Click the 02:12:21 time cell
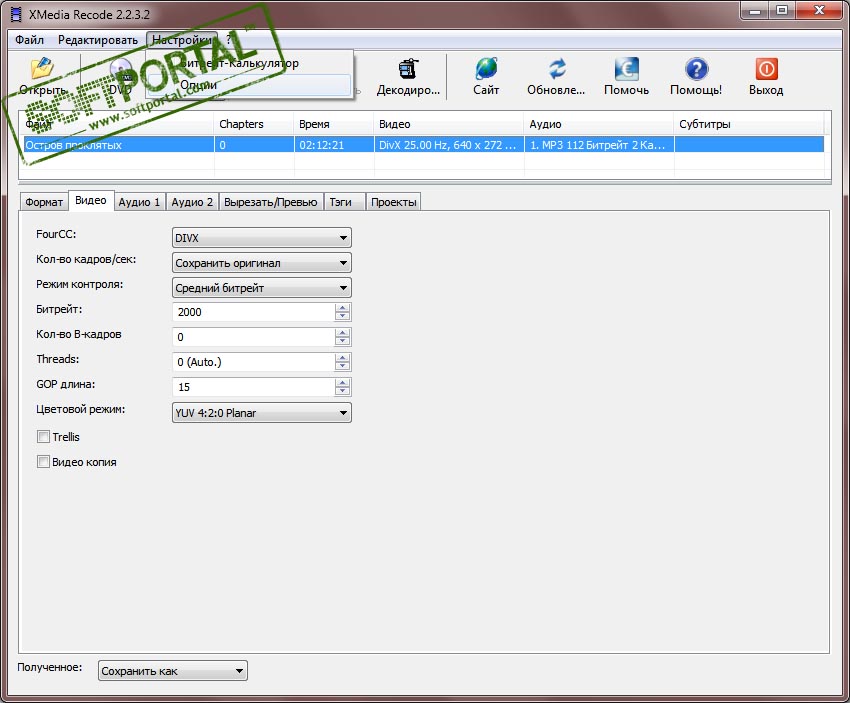The image size is (850, 703). click(x=334, y=145)
